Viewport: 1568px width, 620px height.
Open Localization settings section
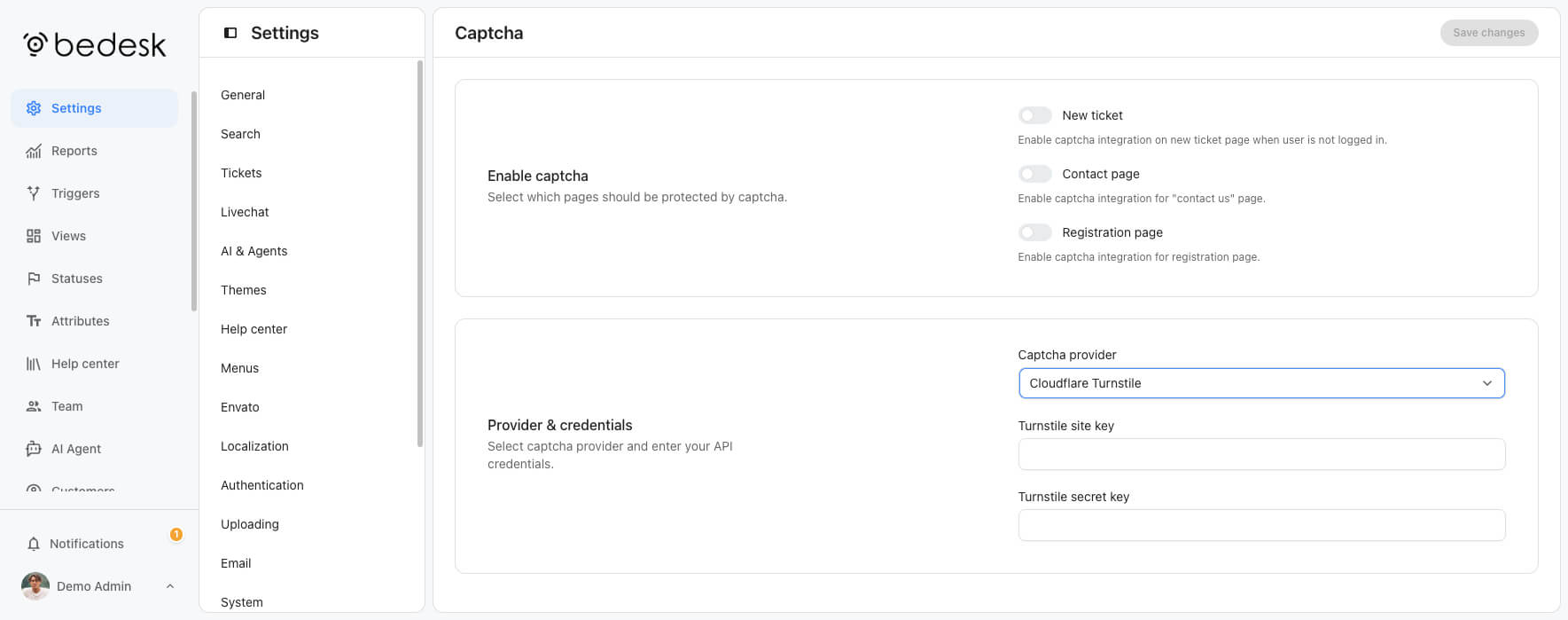pos(255,446)
